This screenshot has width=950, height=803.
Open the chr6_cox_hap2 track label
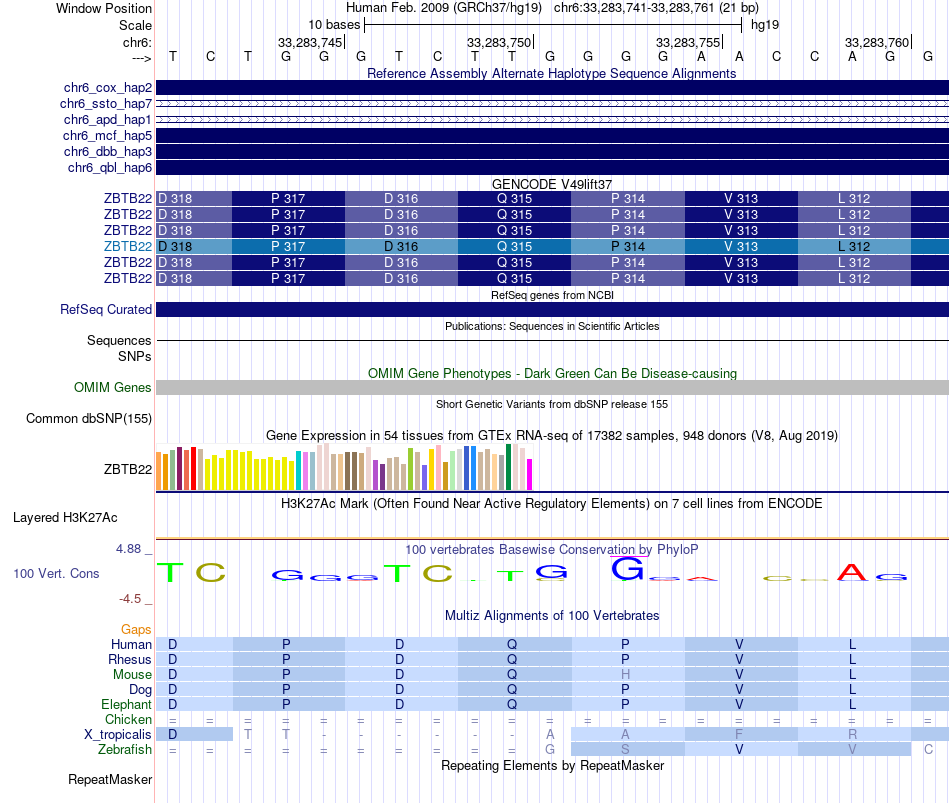(108, 88)
